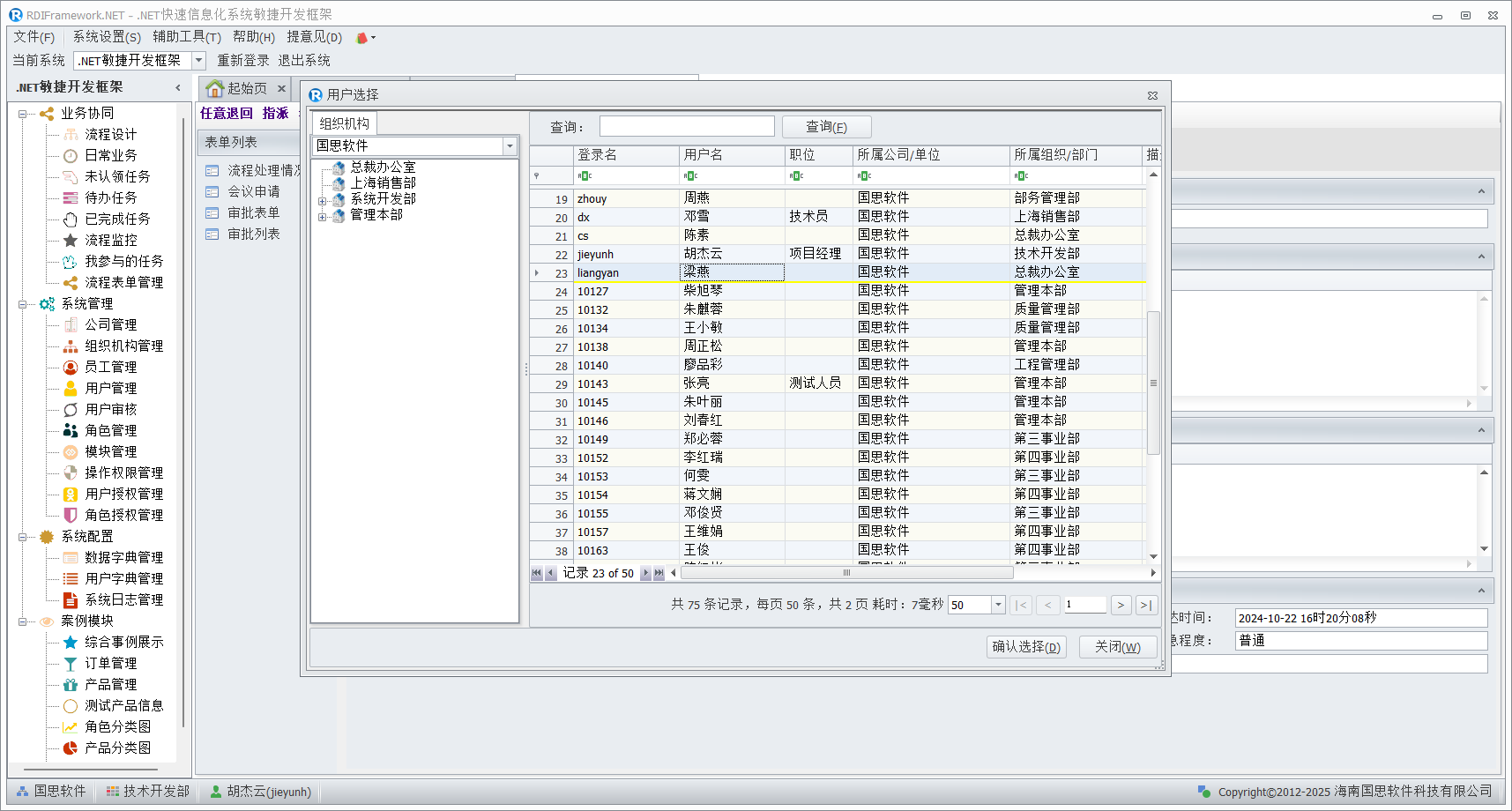Select the 角色管理 sidebar icon

click(x=71, y=430)
